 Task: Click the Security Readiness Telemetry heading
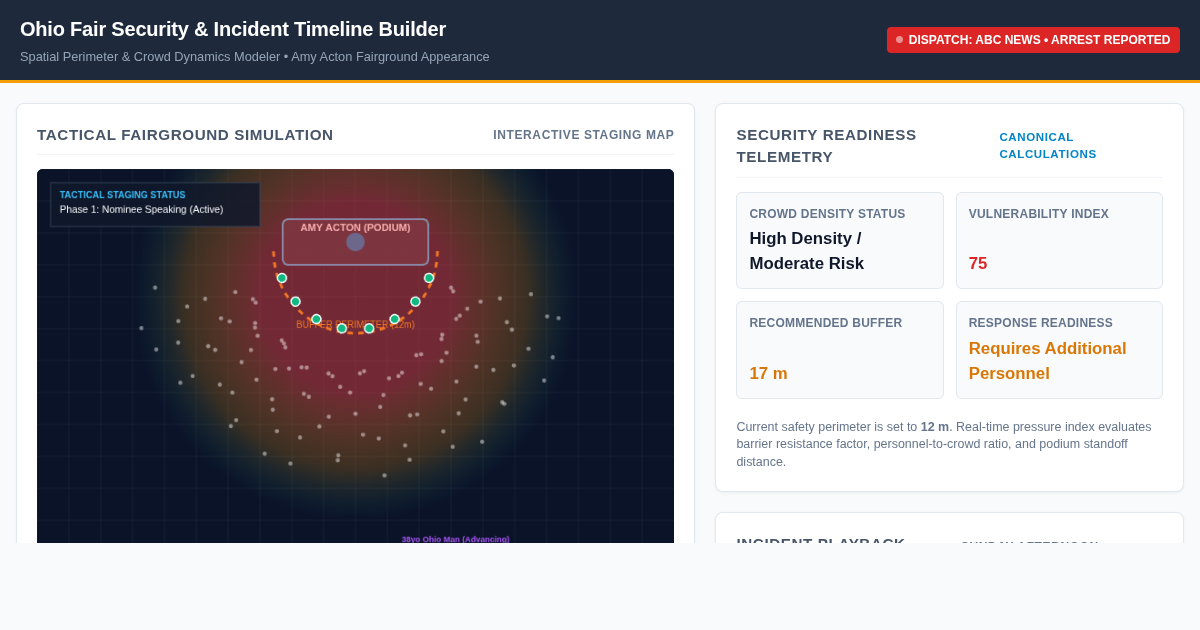[x=826, y=146]
